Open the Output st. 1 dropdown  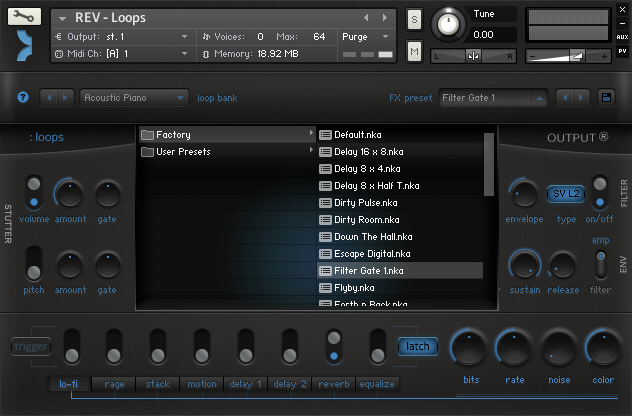coord(125,37)
